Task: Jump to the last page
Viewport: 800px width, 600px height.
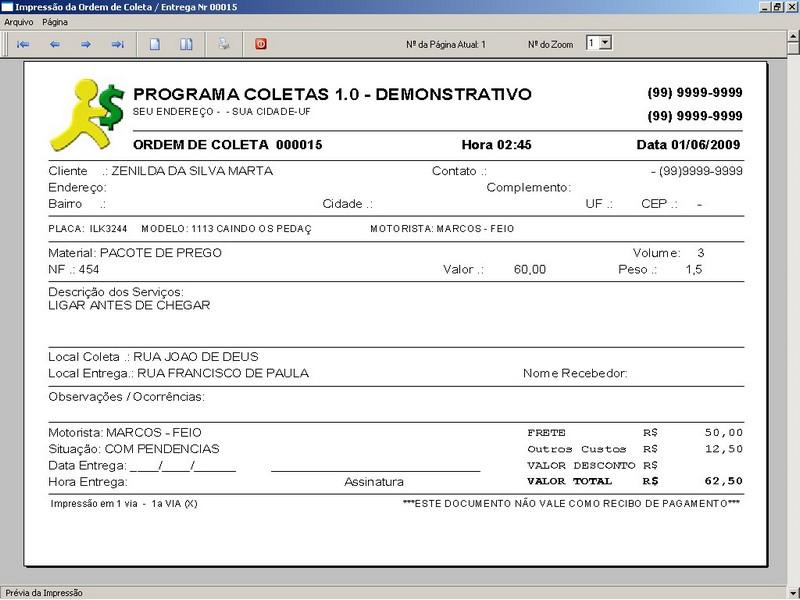Action: point(118,44)
